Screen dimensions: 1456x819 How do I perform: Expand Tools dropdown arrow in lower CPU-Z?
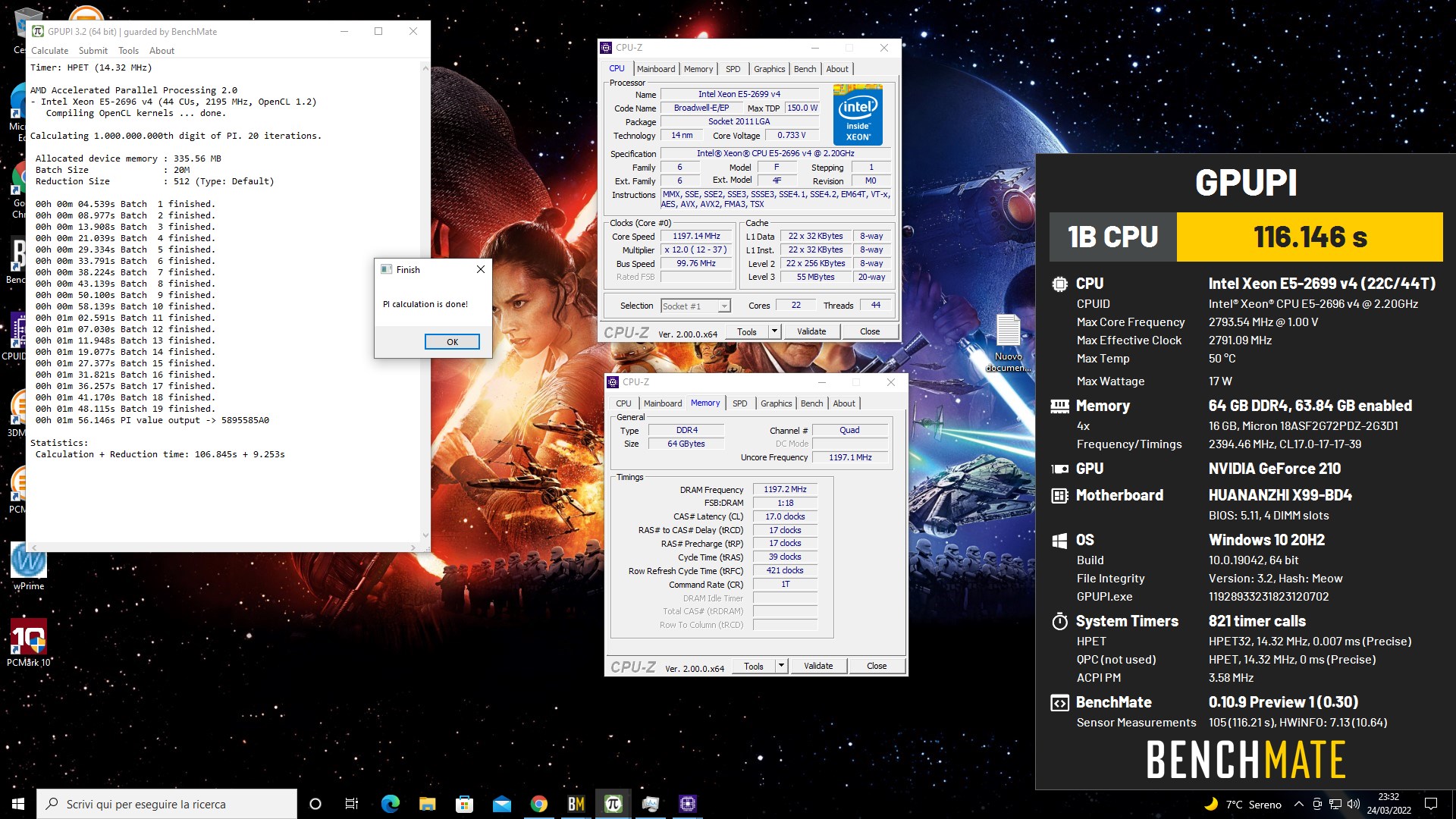(781, 666)
